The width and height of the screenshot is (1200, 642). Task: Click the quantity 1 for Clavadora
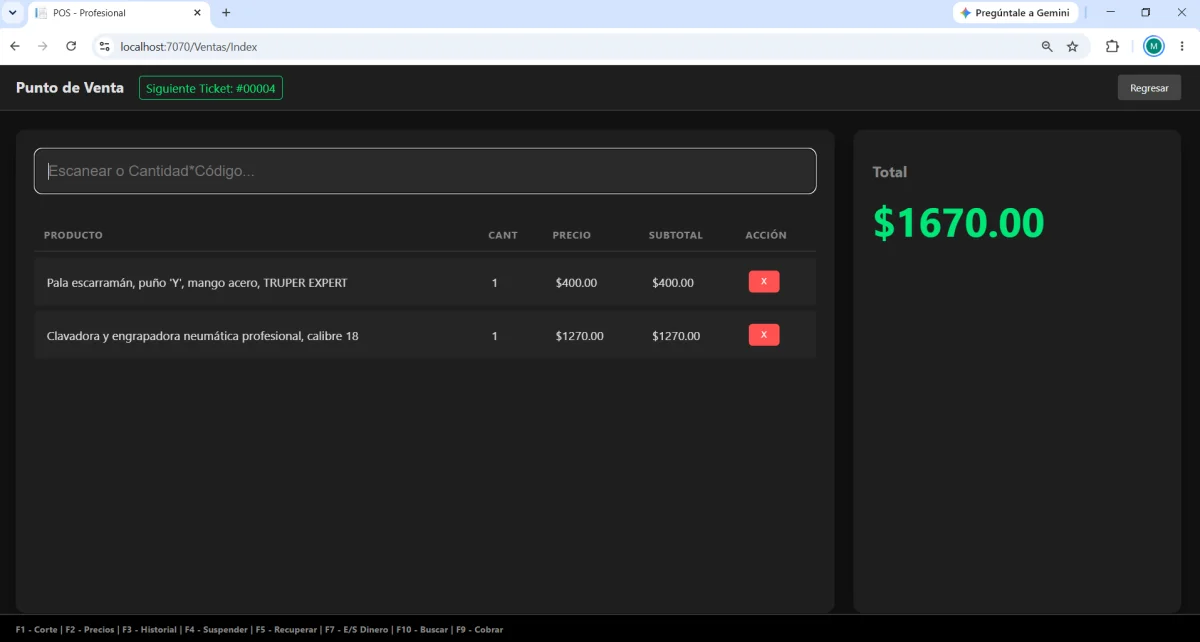(494, 336)
